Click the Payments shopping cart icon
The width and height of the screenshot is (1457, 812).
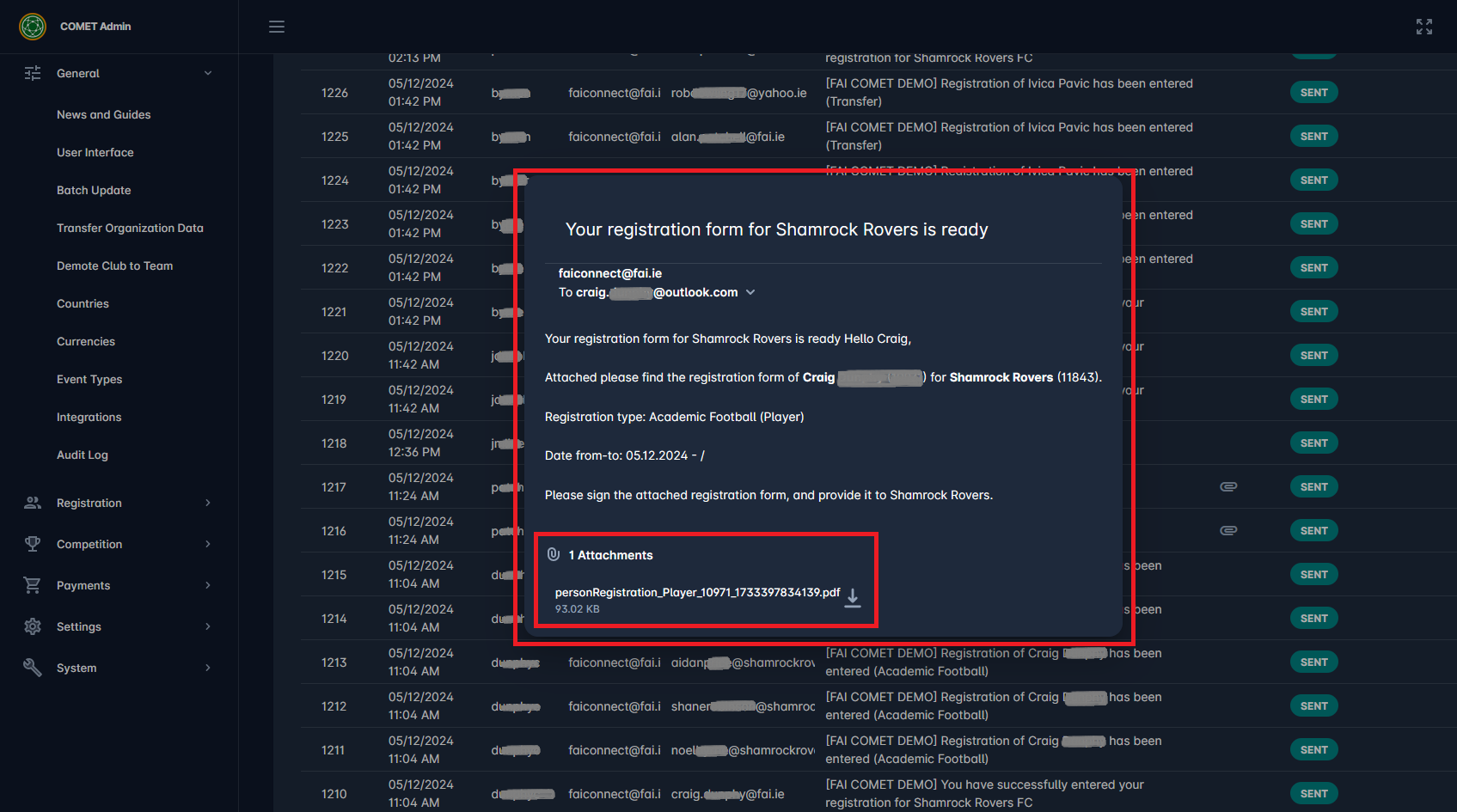pos(33,585)
